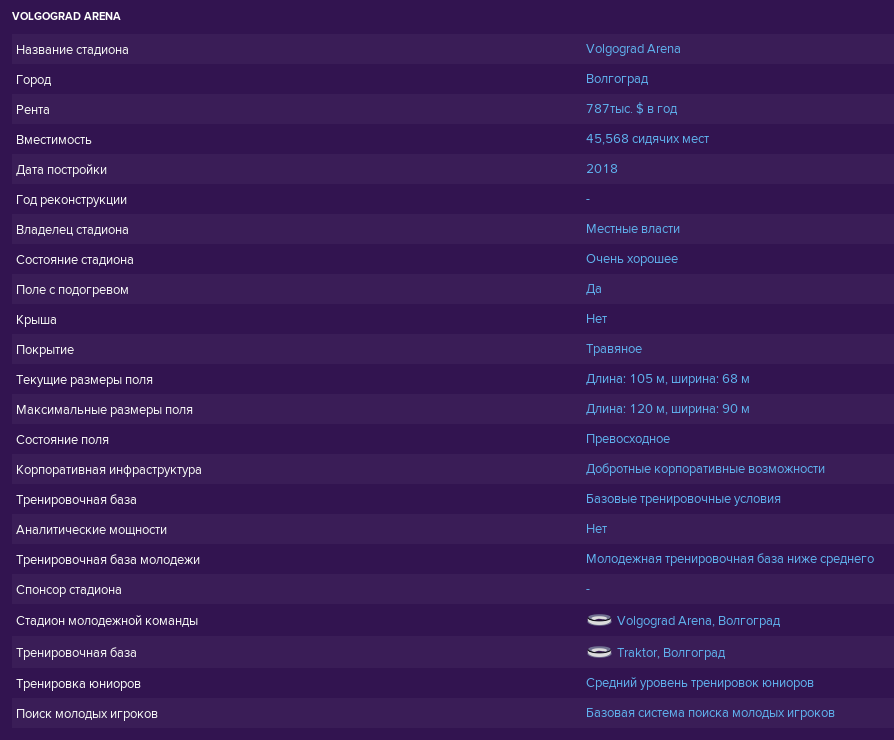Click current pitch size Длина: 105 м
The width and height of the screenshot is (894, 740).
625,379
